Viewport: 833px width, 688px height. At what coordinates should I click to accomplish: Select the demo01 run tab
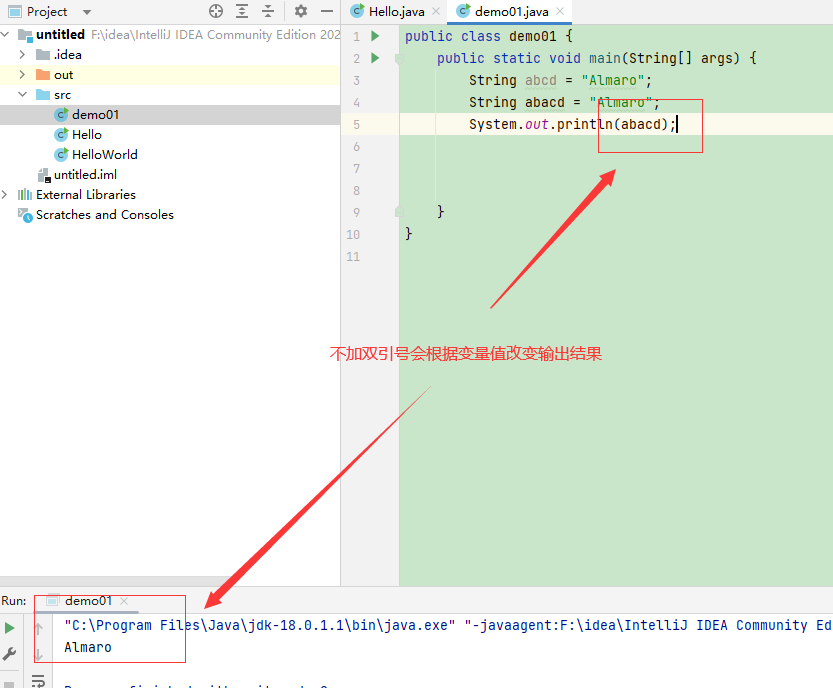click(x=88, y=601)
